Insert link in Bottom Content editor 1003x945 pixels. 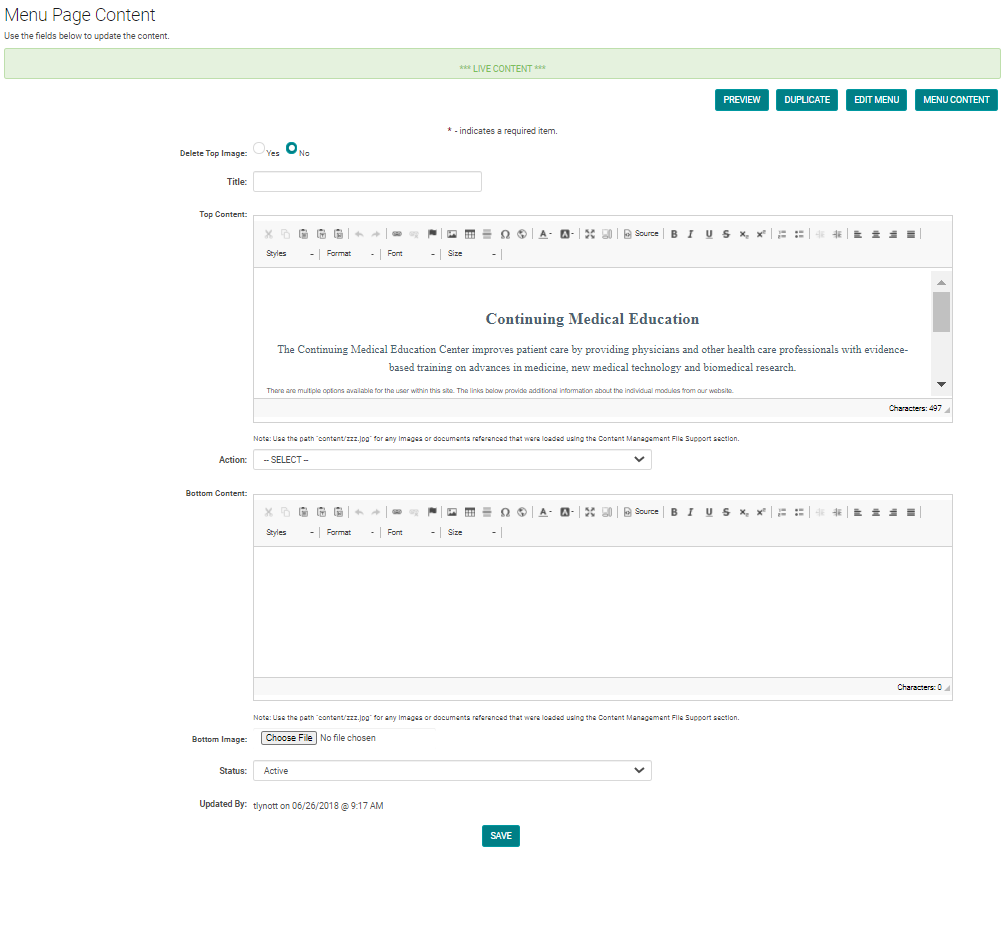(x=397, y=512)
